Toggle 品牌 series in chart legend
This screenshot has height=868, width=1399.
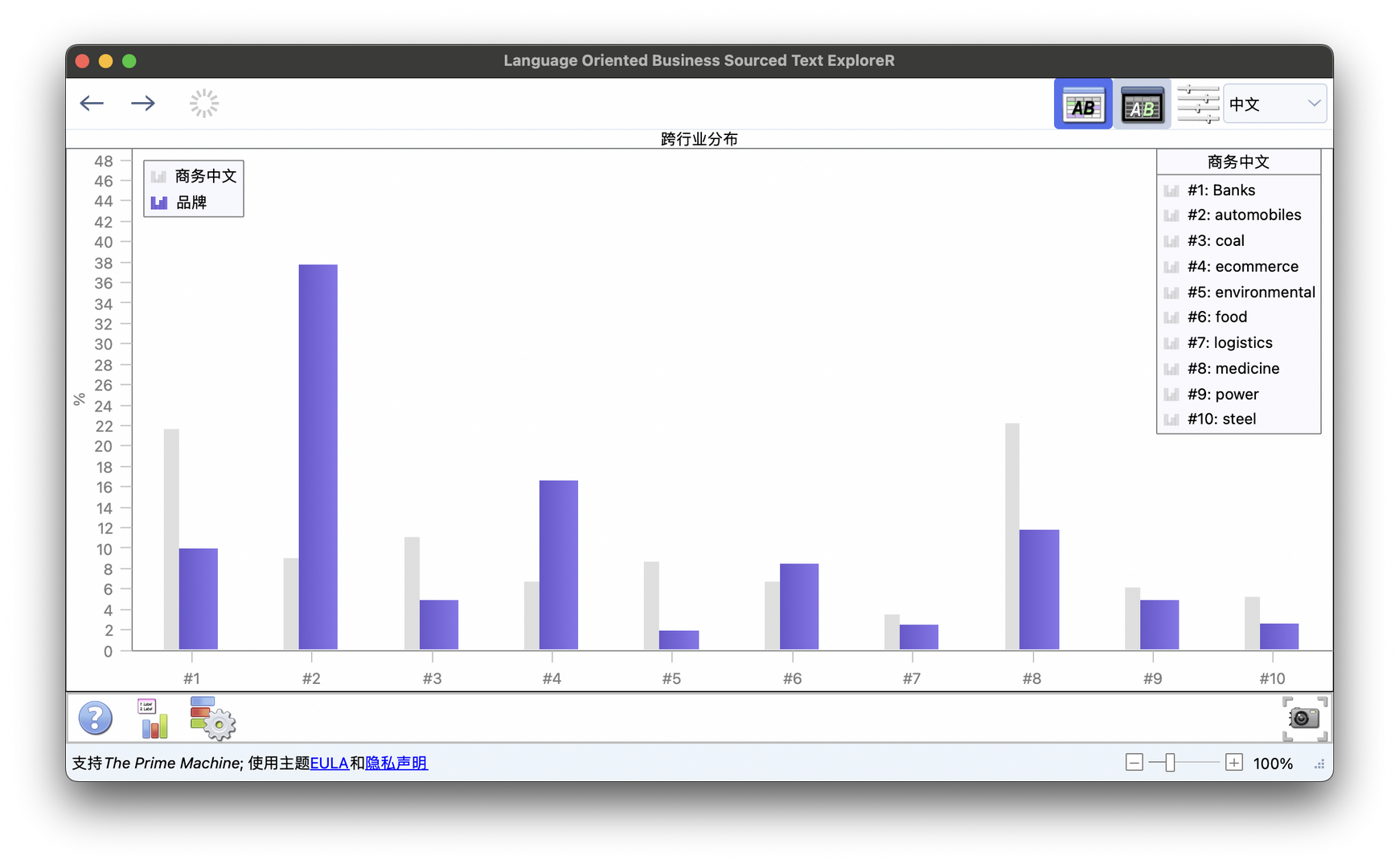[x=179, y=203]
